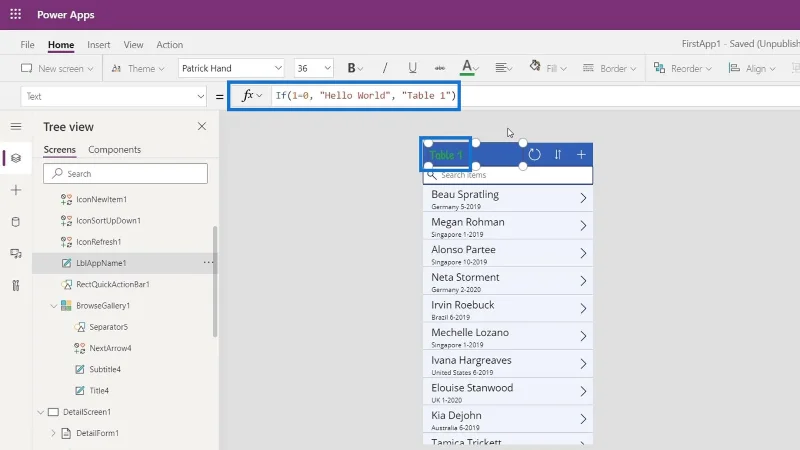Screen dimensions: 800x450
Task: Open the Fill color picker
Action: pos(548,68)
